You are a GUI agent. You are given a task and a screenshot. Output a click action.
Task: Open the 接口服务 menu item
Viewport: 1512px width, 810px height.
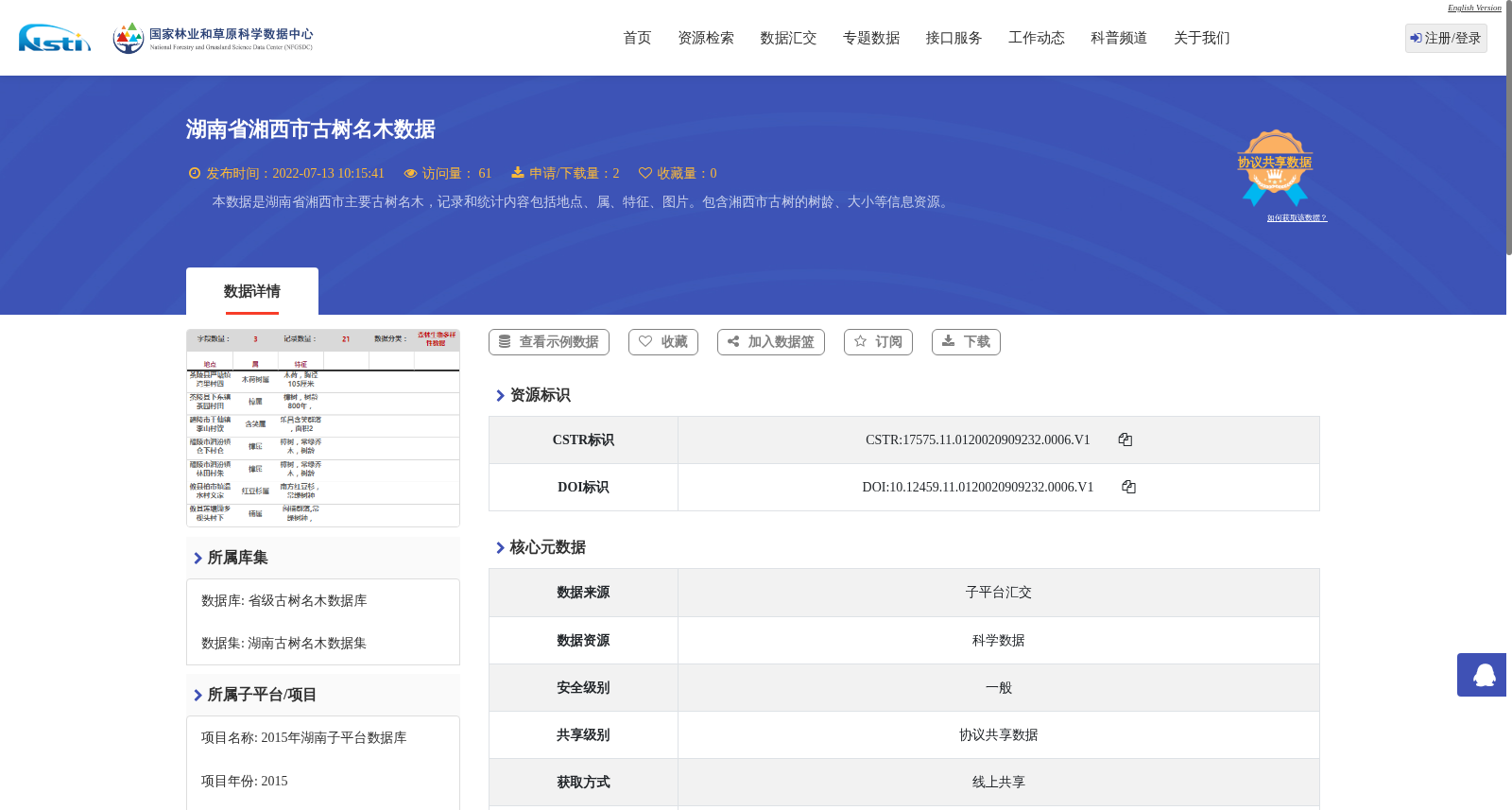coord(954,38)
